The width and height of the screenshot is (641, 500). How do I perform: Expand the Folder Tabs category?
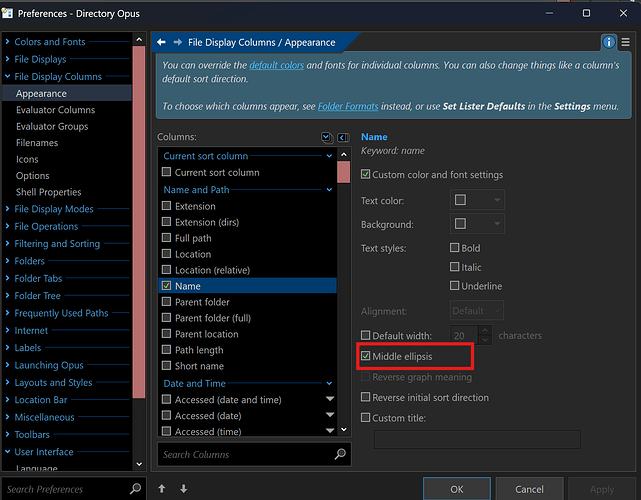point(7,278)
